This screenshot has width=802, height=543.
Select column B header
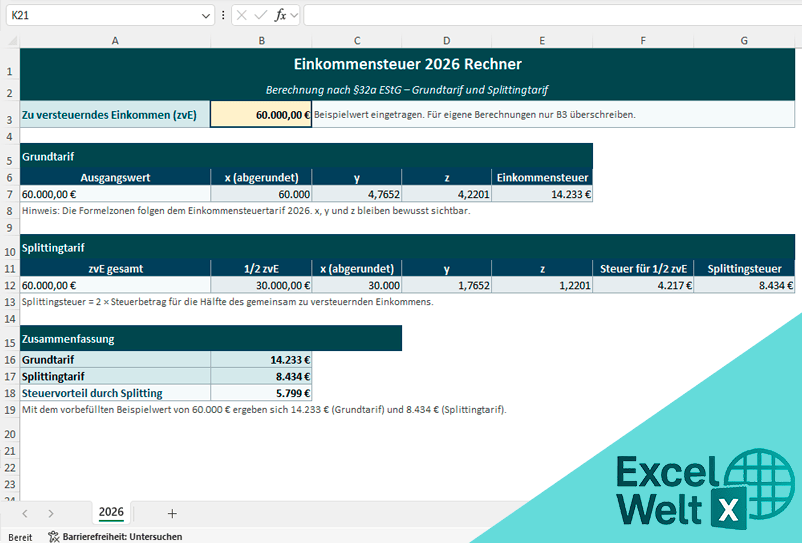(261, 40)
